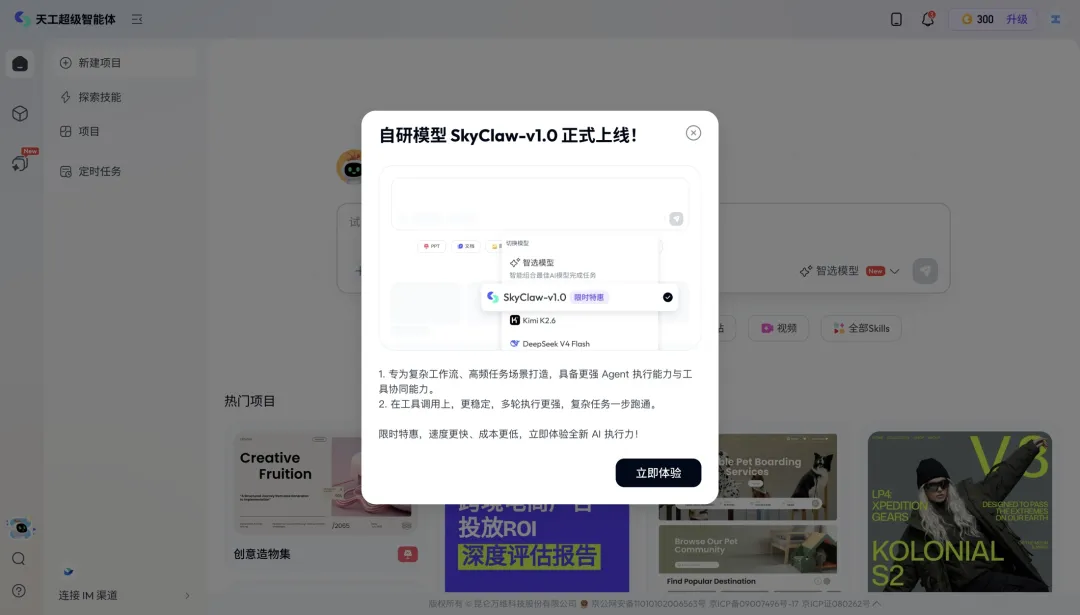The height and width of the screenshot is (615, 1080).
Task: Open the help question mark icon
Action: (19, 591)
